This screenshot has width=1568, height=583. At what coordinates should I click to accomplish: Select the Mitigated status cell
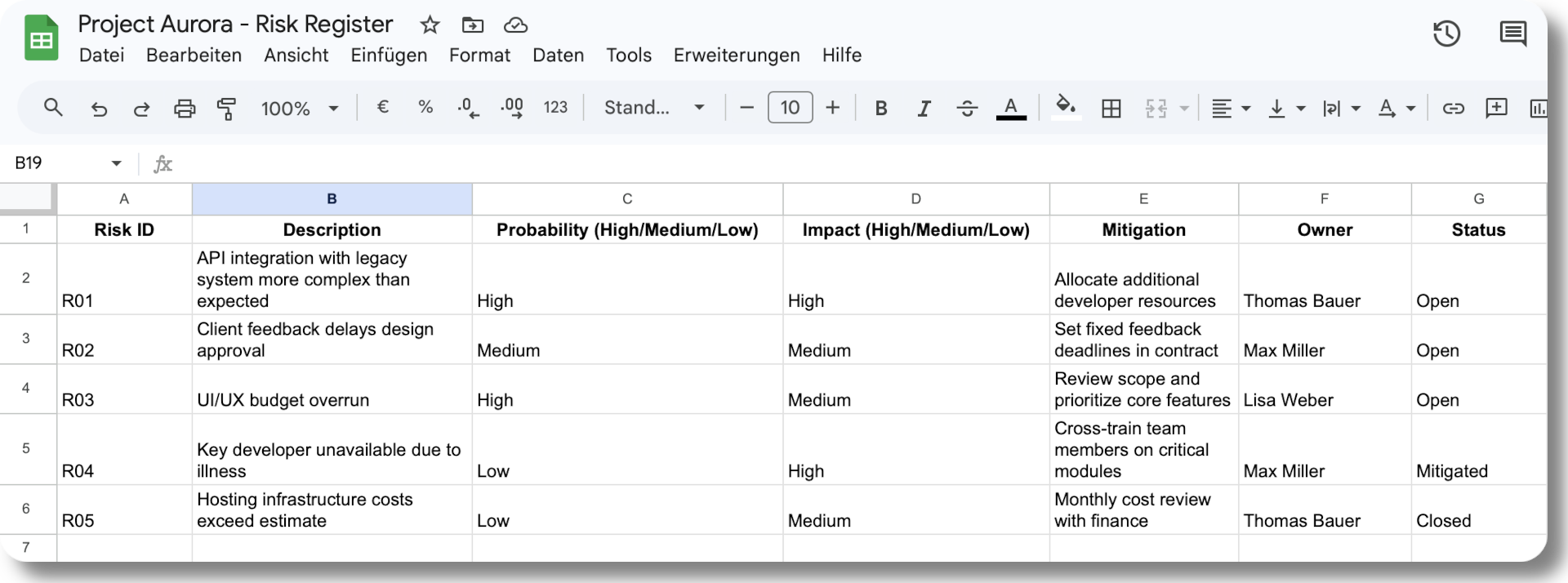(x=1478, y=449)
